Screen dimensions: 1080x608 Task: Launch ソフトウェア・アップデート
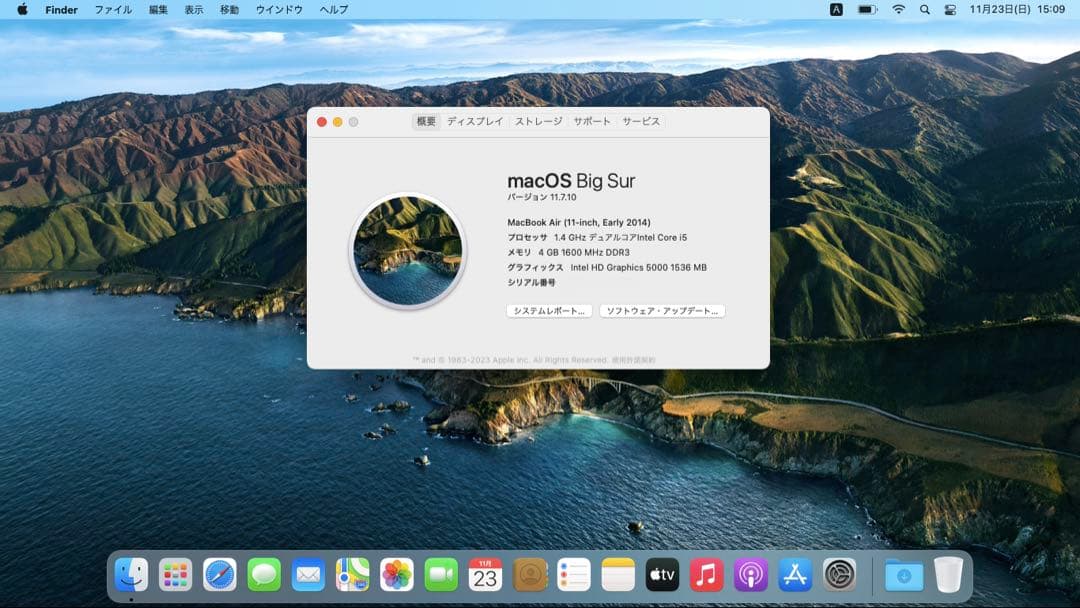pos(662,311)
